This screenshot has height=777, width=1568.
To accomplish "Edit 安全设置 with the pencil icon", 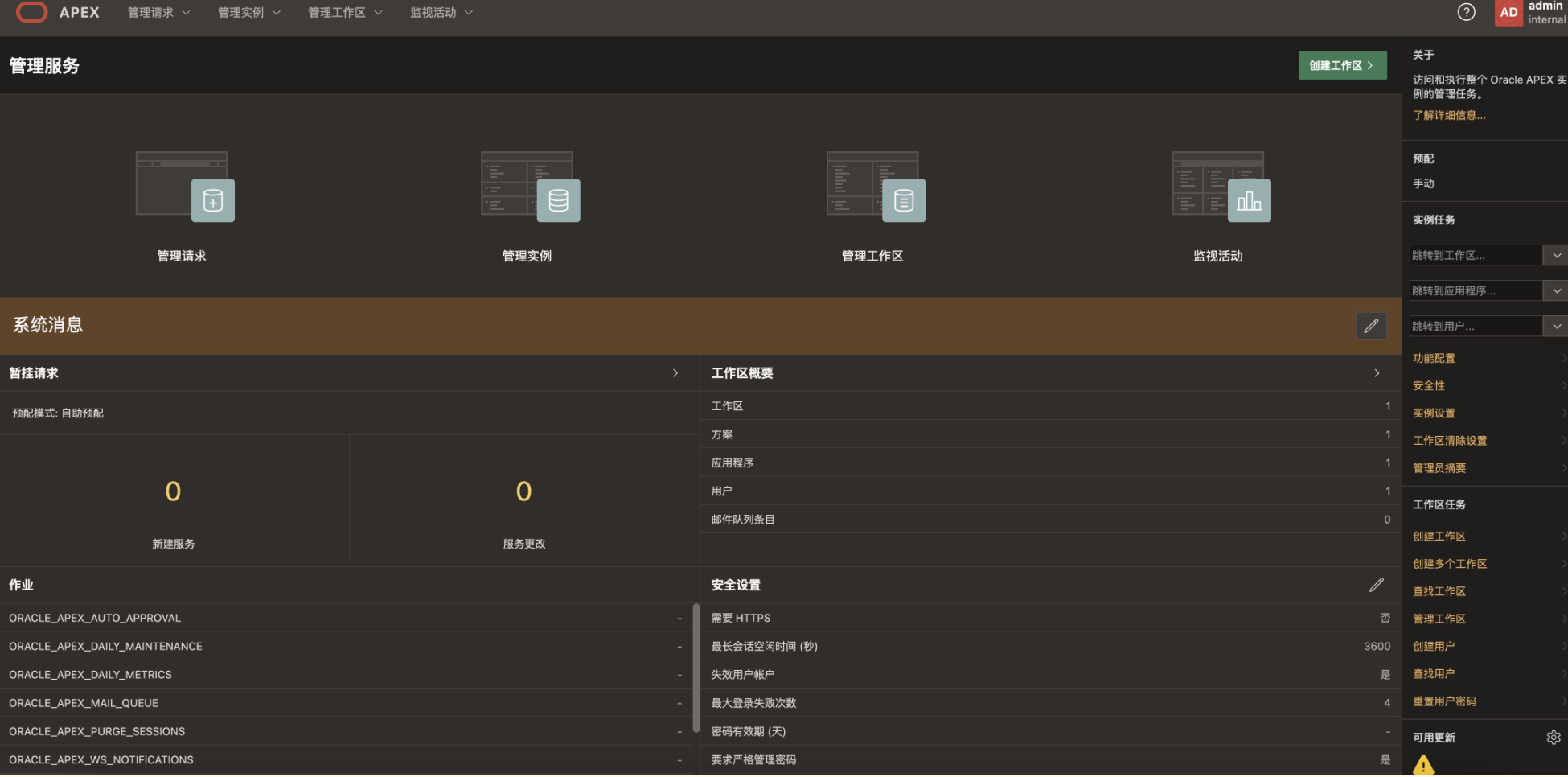I will (x=1377, y=585).
